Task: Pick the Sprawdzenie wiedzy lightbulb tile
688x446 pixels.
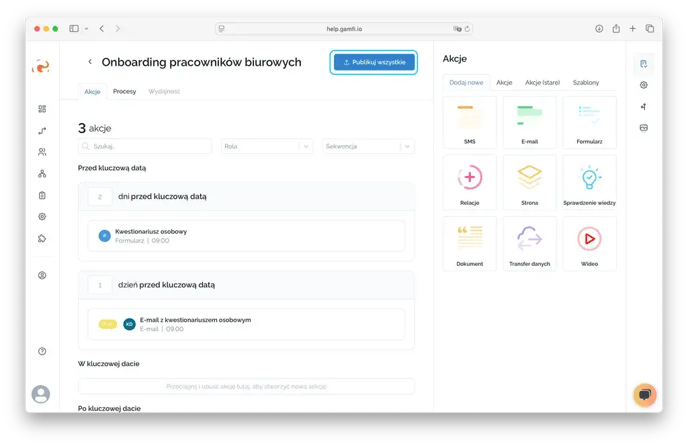Action: [589, 182]
